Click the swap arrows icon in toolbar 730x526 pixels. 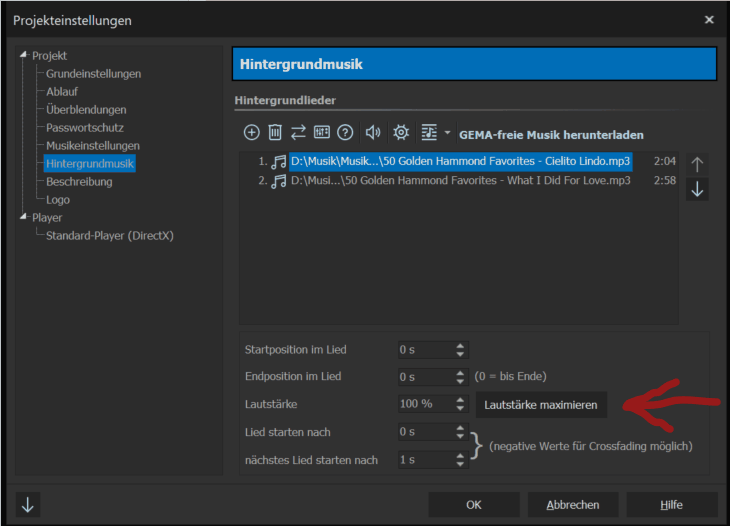(298, 132)
